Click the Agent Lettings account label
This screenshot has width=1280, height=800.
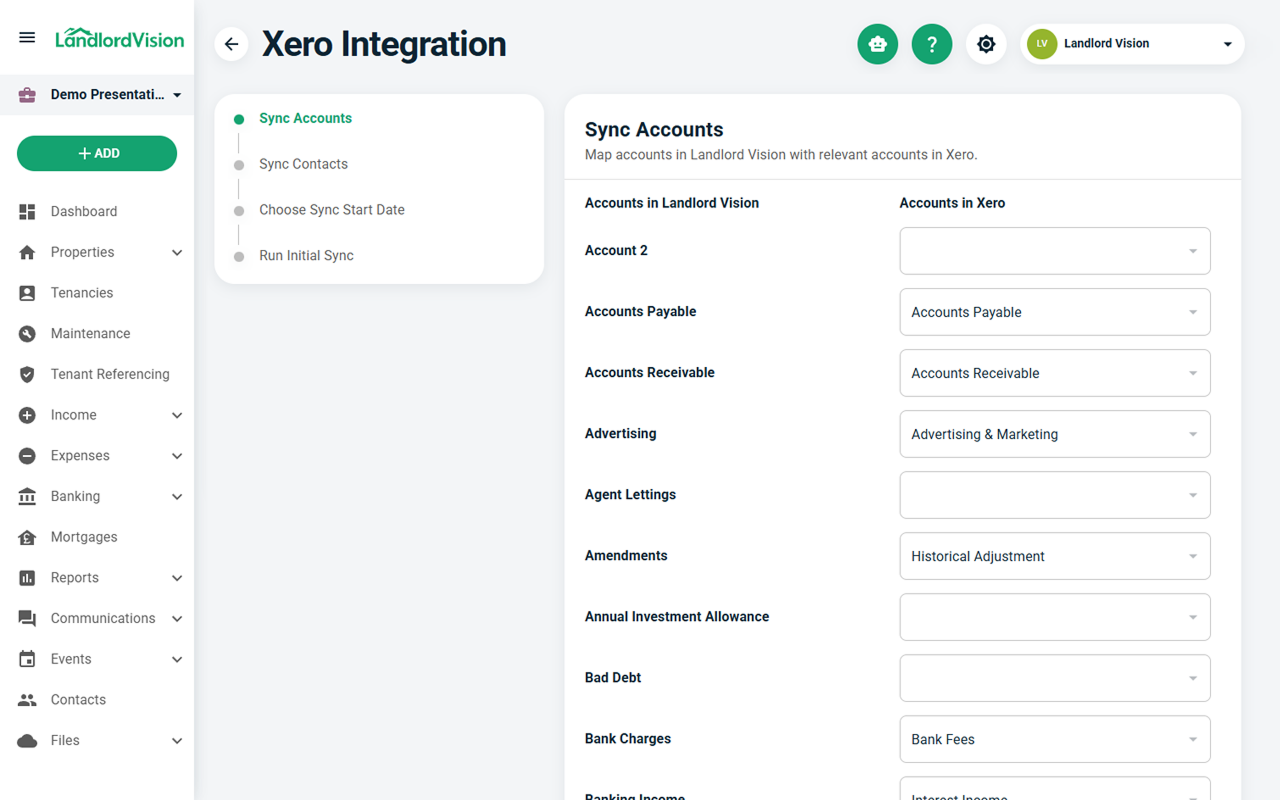pos(630,495)
